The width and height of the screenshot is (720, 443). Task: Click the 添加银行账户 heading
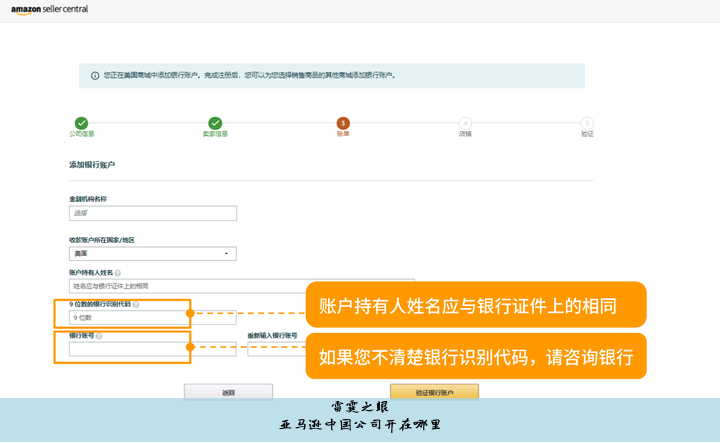92,165
